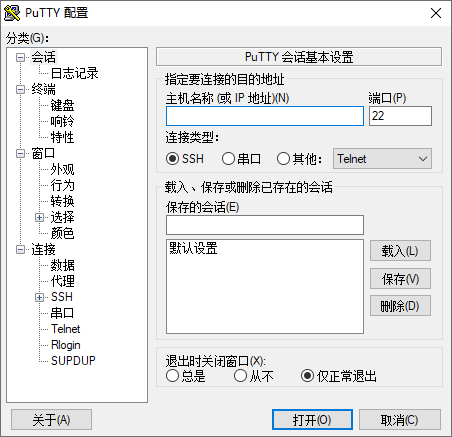Viewport: 452px width, 437px height.
Task: Open 转换 settings category
Action: pyautogui.click(x=62, y=201)
